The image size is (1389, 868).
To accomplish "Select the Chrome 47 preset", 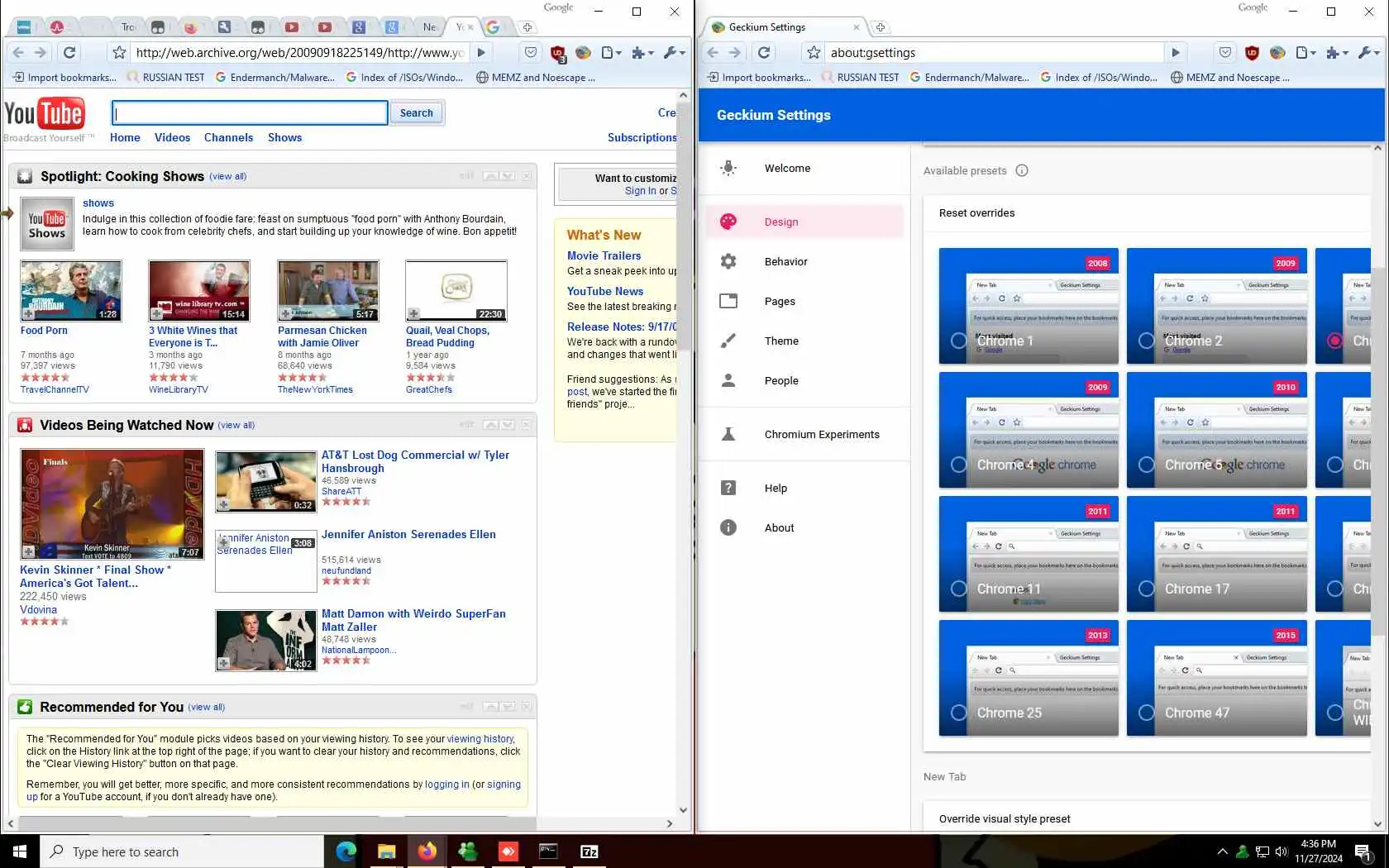I will coord(1216,678).
